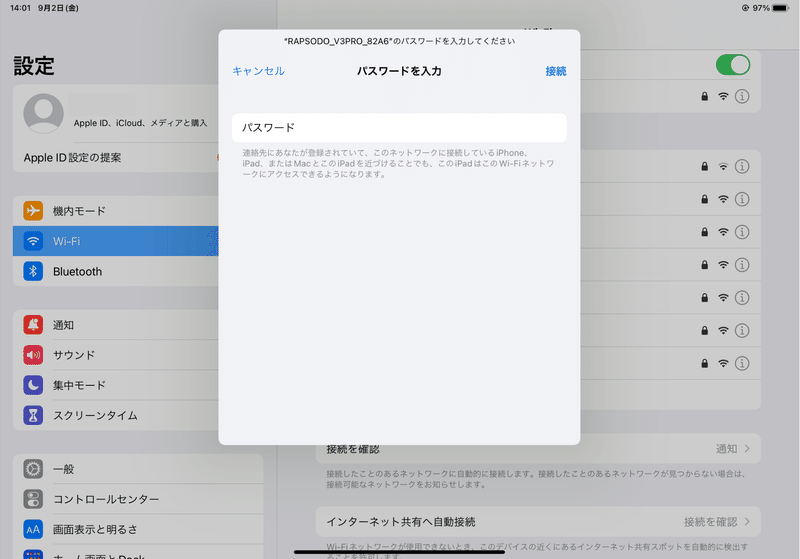Open info icon beside the Wi-Fi toggle's network
Screen dimensions: 800x559
click(x=742, y=96)
